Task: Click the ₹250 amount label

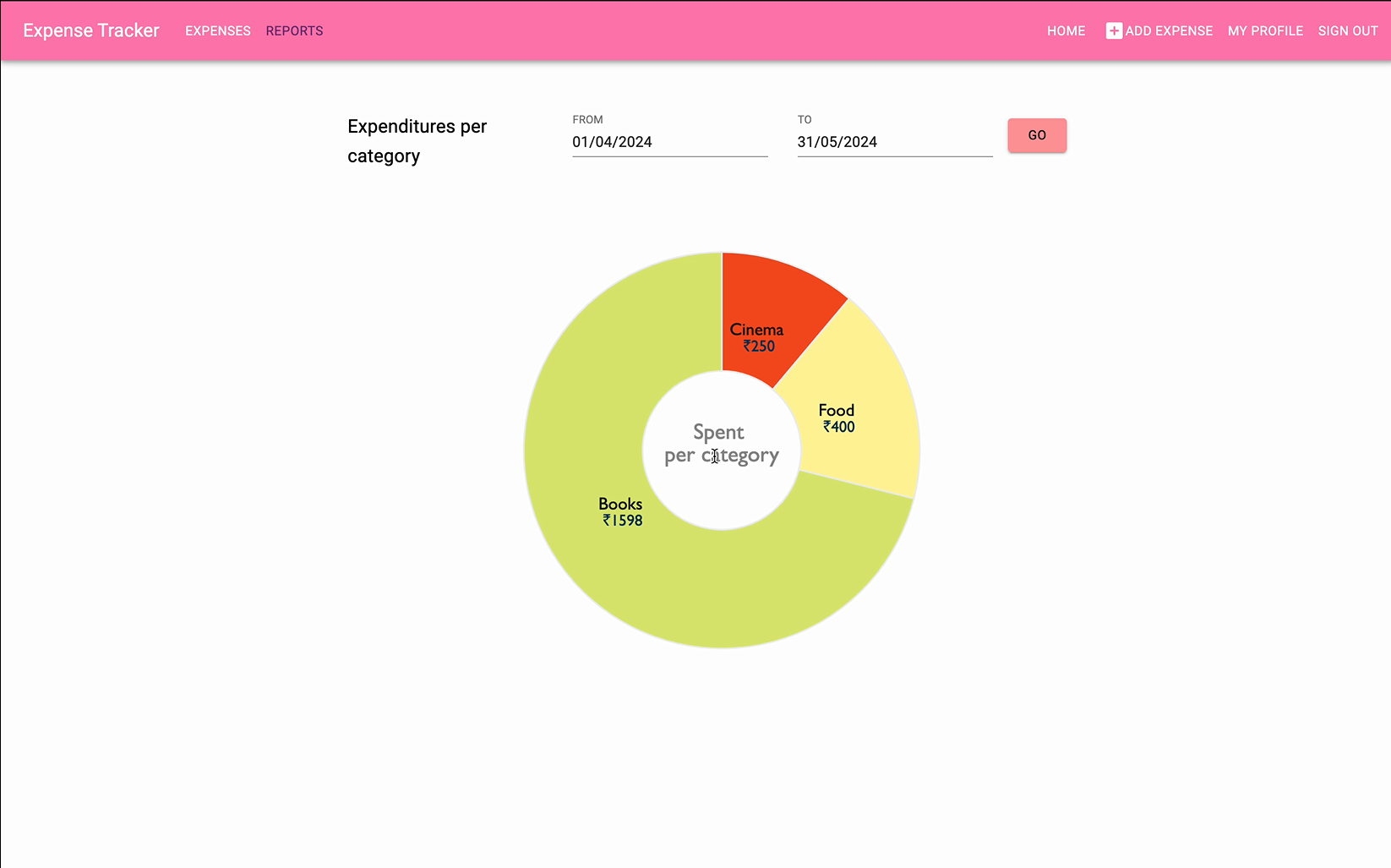Action: click(759, 346)
